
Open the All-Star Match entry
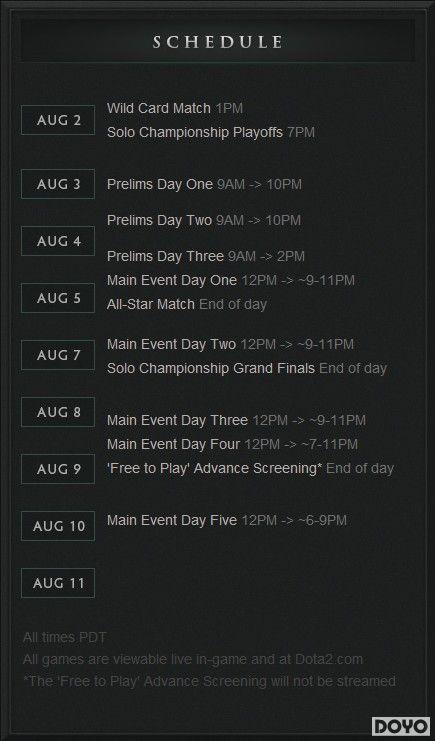(x=187, y=304)
